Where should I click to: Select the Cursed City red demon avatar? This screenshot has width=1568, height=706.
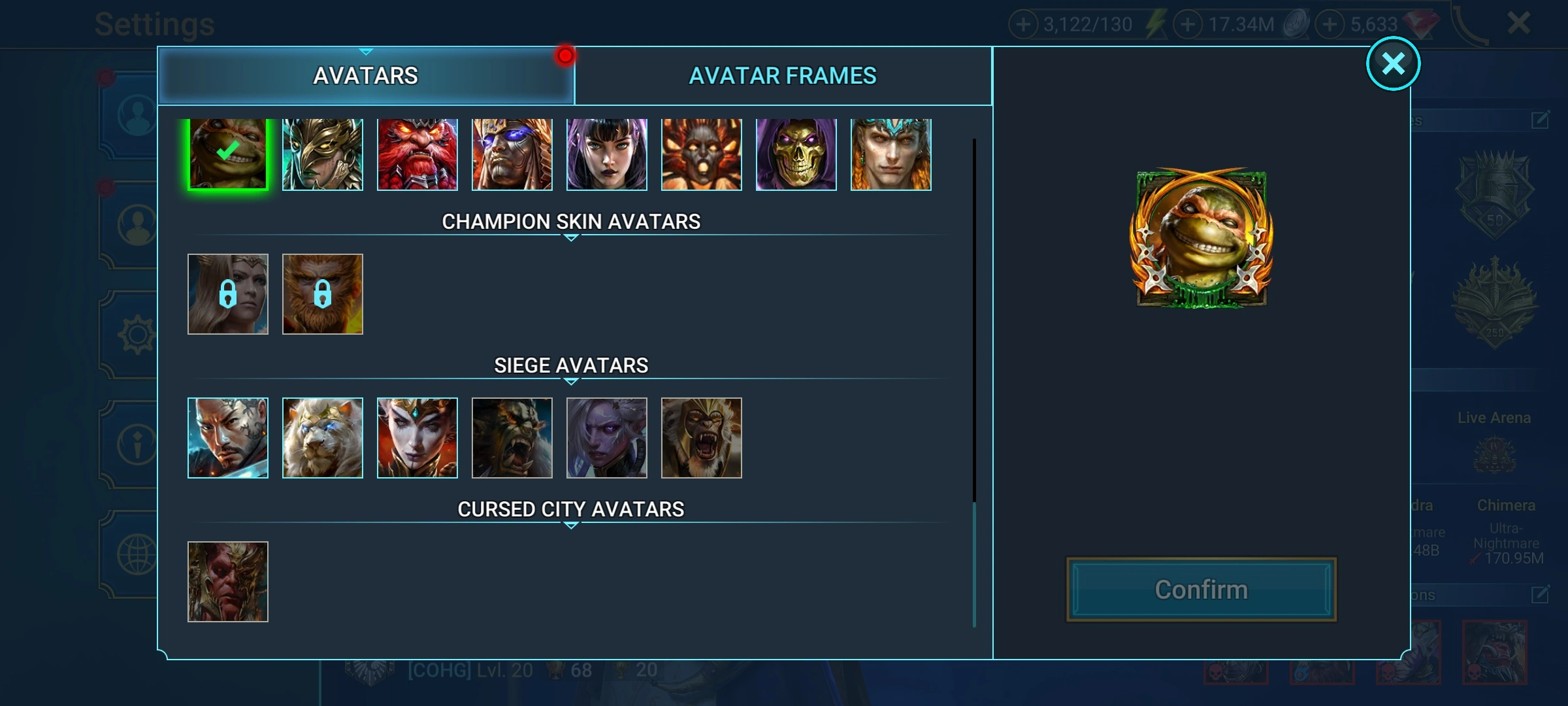(228, 582)
